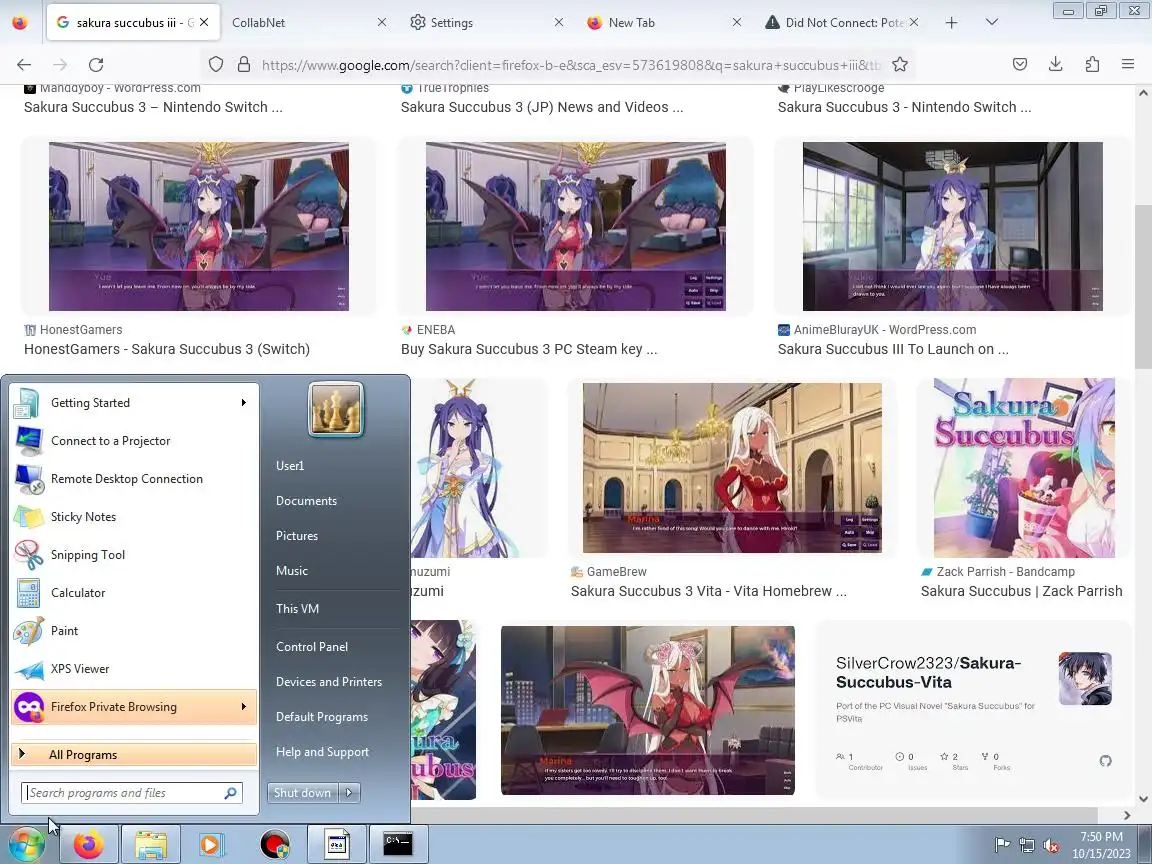Screen dimensions: 1152x864
Task: Expand the Getting Started submenu arrow
Action: [244, 403]
